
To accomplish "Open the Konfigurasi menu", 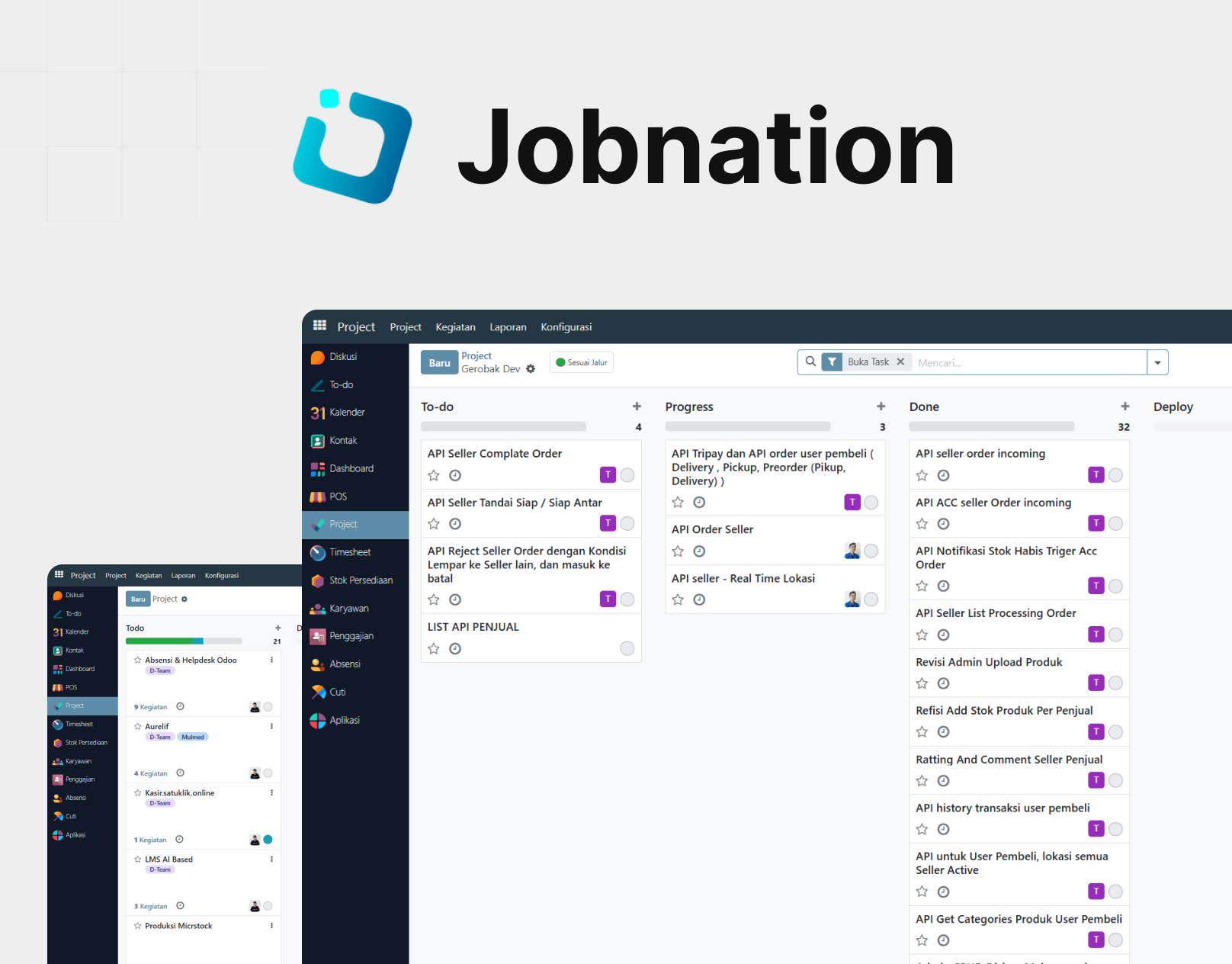I will click(566, 326).
